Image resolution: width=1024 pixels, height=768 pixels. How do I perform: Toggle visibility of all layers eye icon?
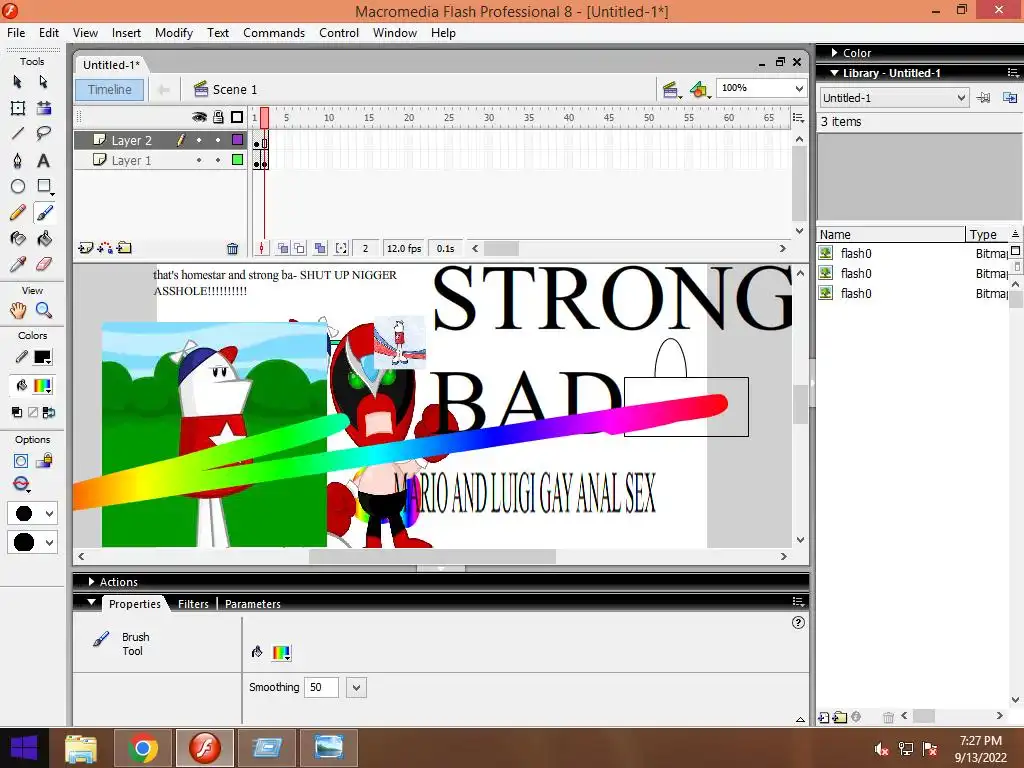click(x=199, y=117)
